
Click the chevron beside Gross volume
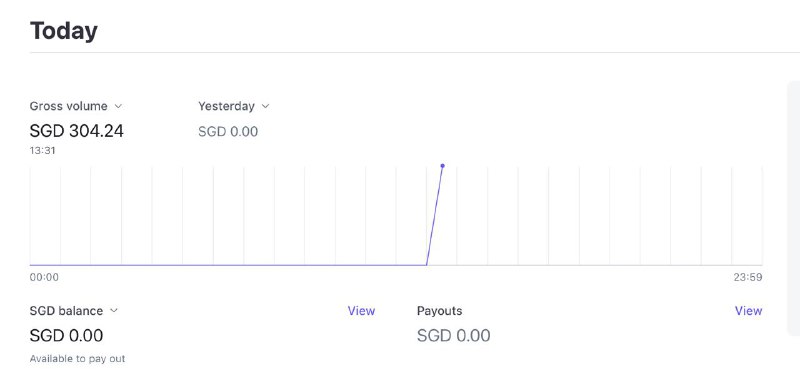point(118,106)
